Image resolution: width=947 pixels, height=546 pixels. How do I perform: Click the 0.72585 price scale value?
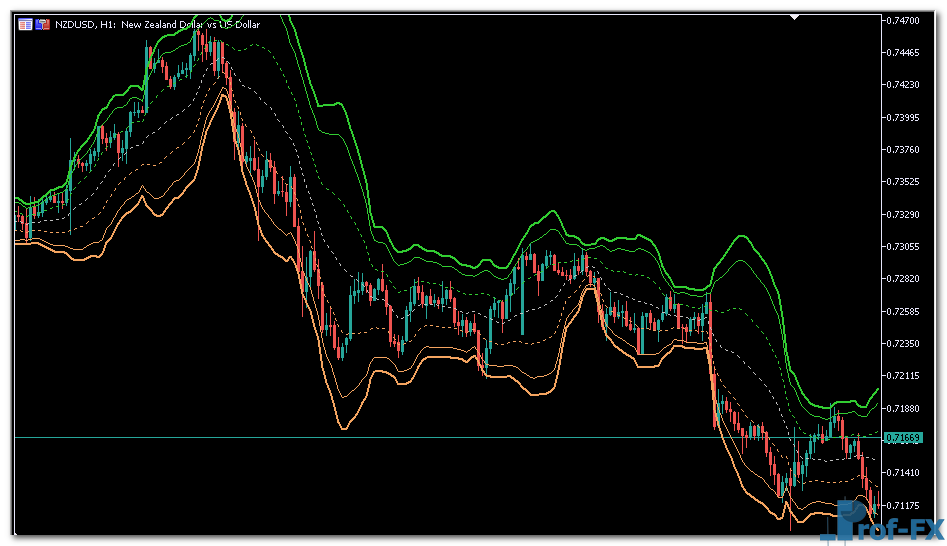pos(904,311)
